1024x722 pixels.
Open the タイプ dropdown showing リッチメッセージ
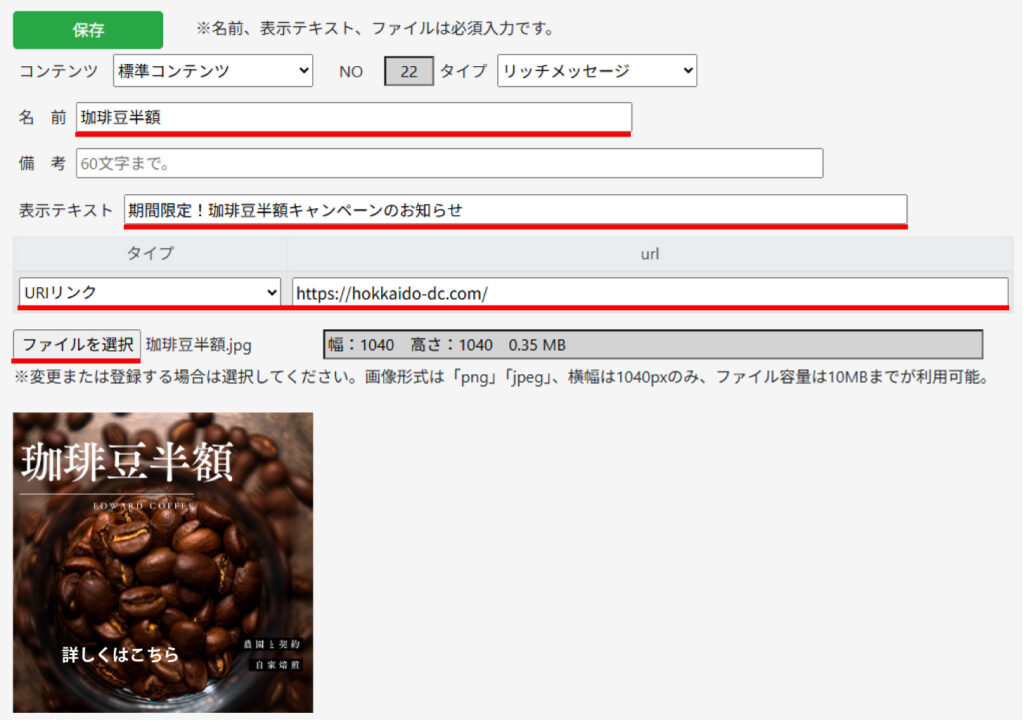tap(597, 71)
